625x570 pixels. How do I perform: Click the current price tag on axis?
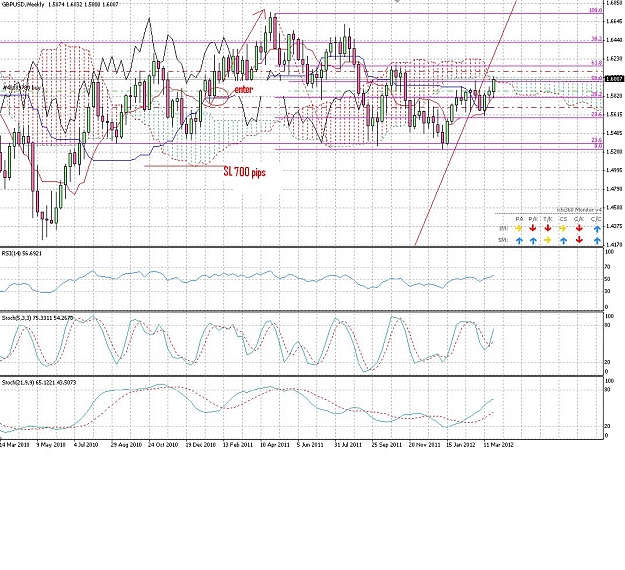614,79
